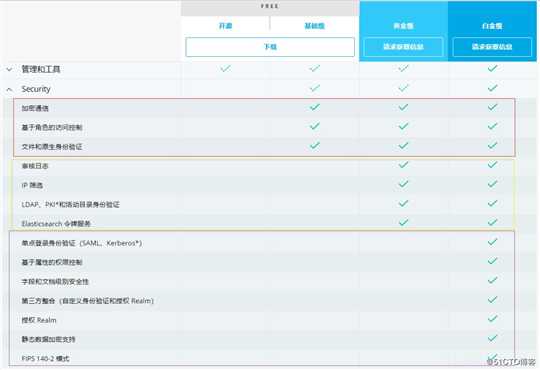Click the 基于属性的权限控制 row checkmark
The height and width of the screenshot is (370, 540).
coord(492,261)
